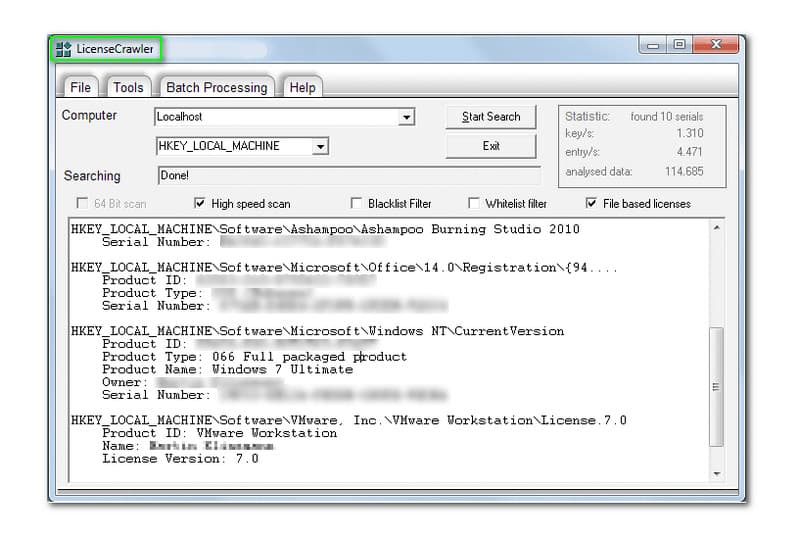The image size is (800, 539).
Task: Select the Windows NT\CurrentVersion registry line
Action: 317,331
